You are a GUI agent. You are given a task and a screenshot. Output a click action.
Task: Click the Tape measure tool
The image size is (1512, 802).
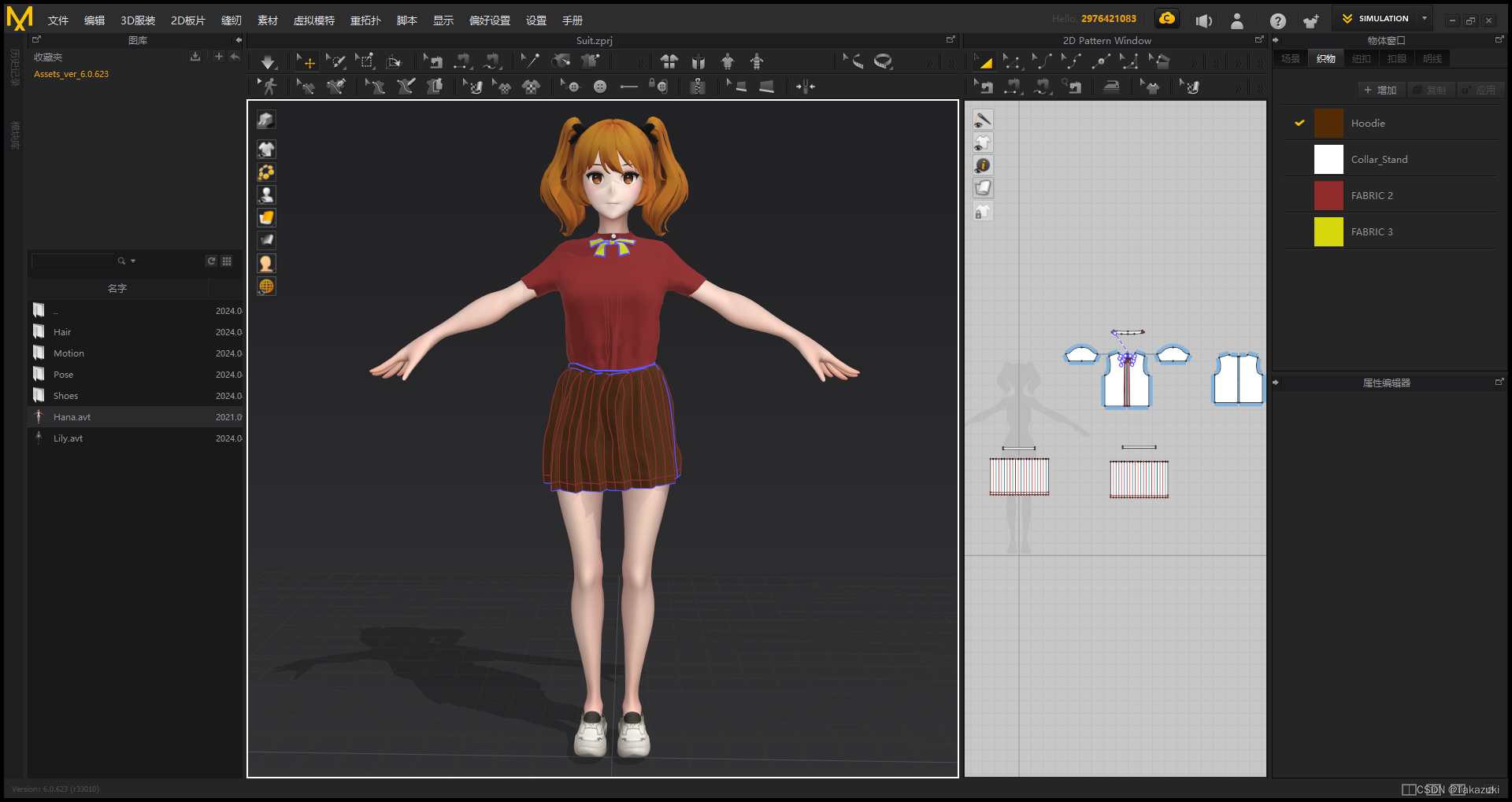click(x=884, y=62)
